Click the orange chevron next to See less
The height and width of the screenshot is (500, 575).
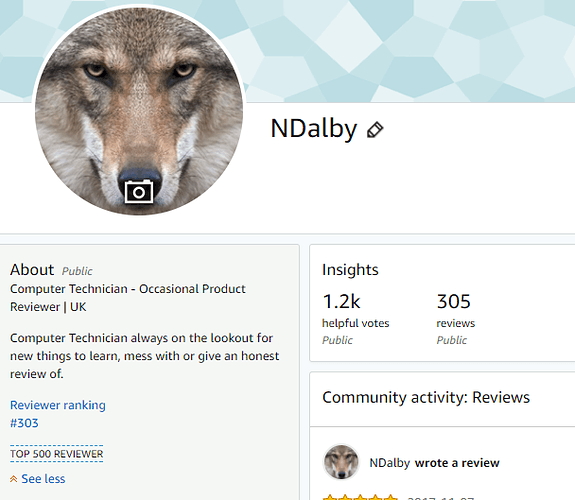[14, 479]
